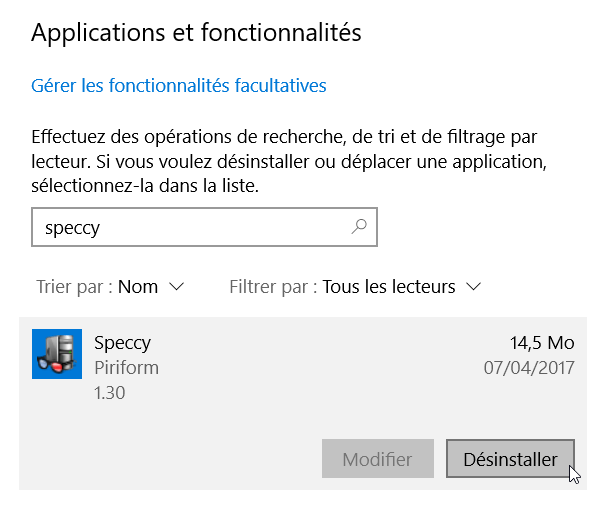Open the Tous les lecteurs dropdown
Viewport: 610px width, 516px height.
point(402,287)
